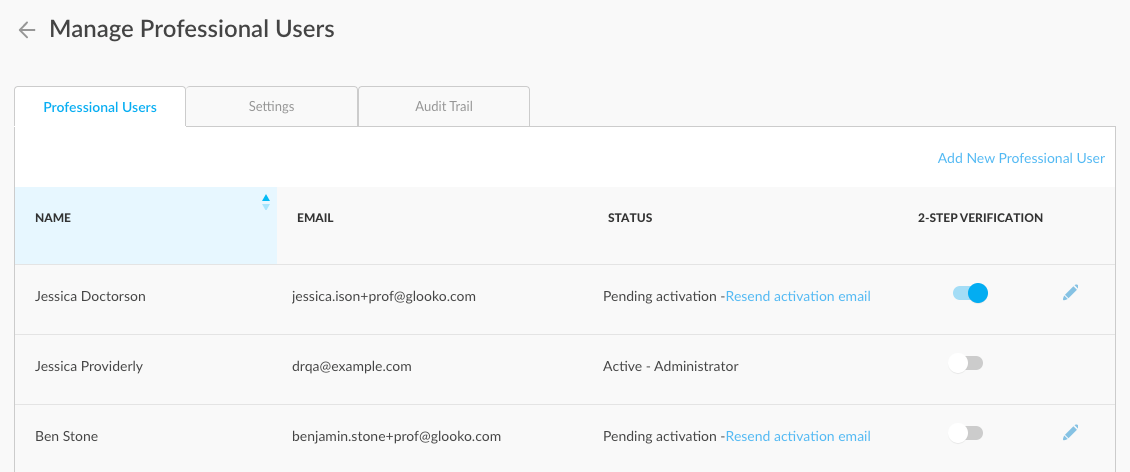
Task: Click the EMAIL column header
Action: pos(315,218)
